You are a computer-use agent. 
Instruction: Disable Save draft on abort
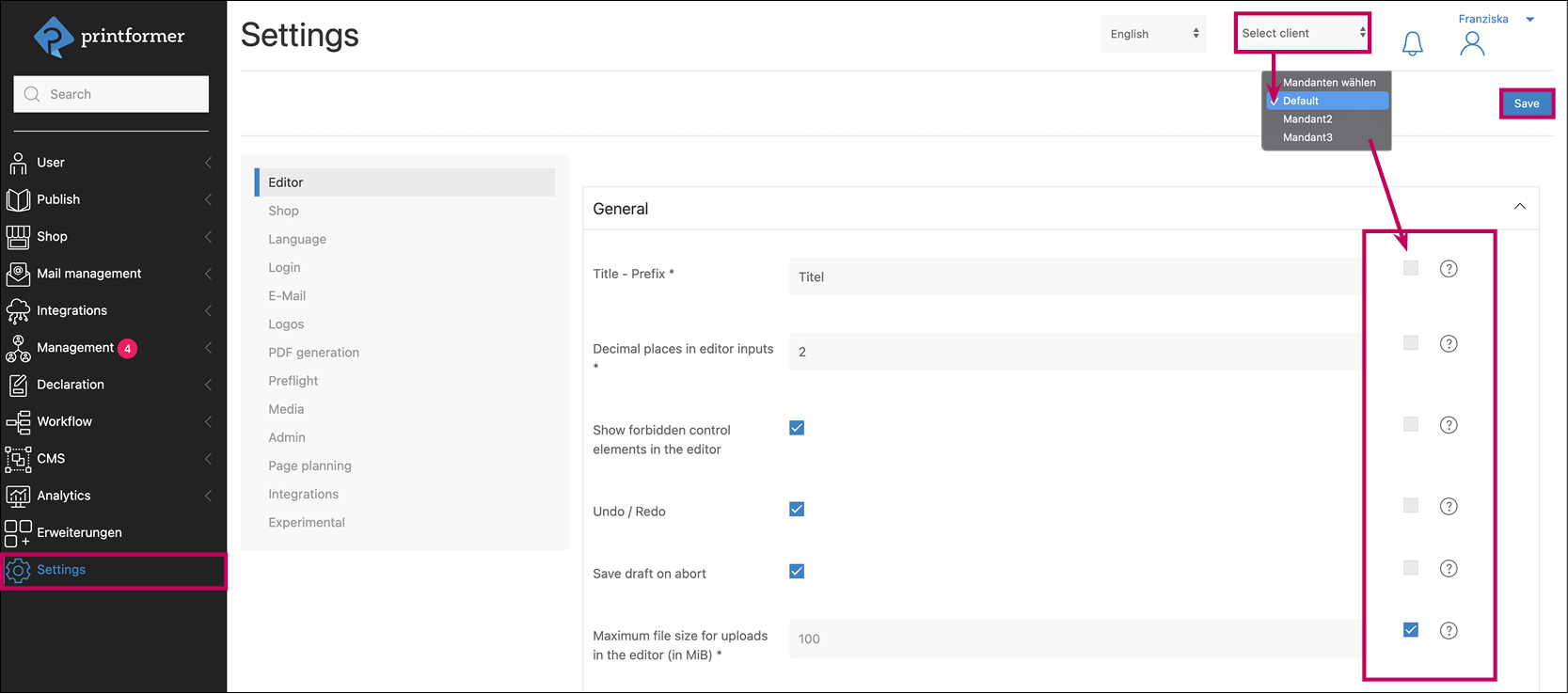(x=797, y=572)
